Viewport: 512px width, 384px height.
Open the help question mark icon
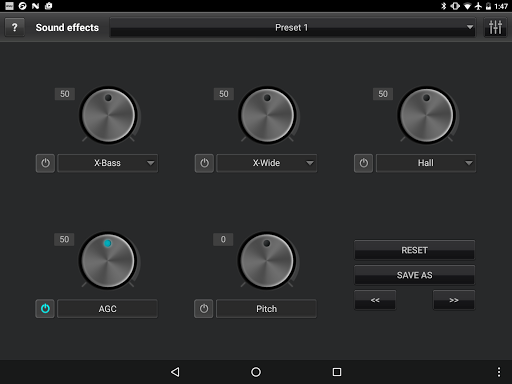pyautogui.click(x=14, y=27)
